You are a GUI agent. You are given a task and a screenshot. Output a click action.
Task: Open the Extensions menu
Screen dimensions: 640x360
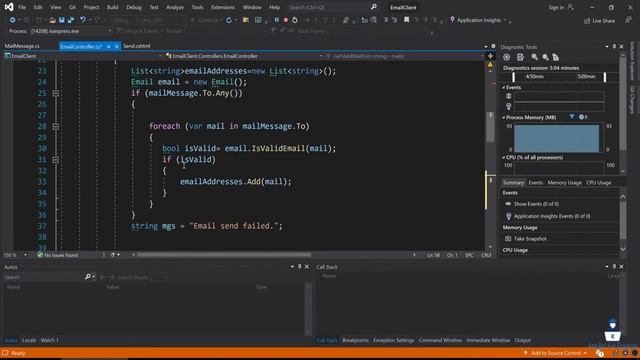point(223,7)
